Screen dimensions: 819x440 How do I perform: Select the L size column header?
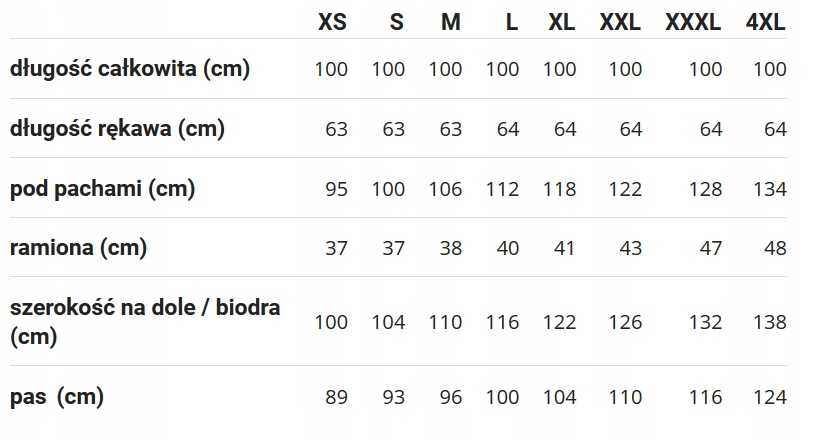pos(511,21)
